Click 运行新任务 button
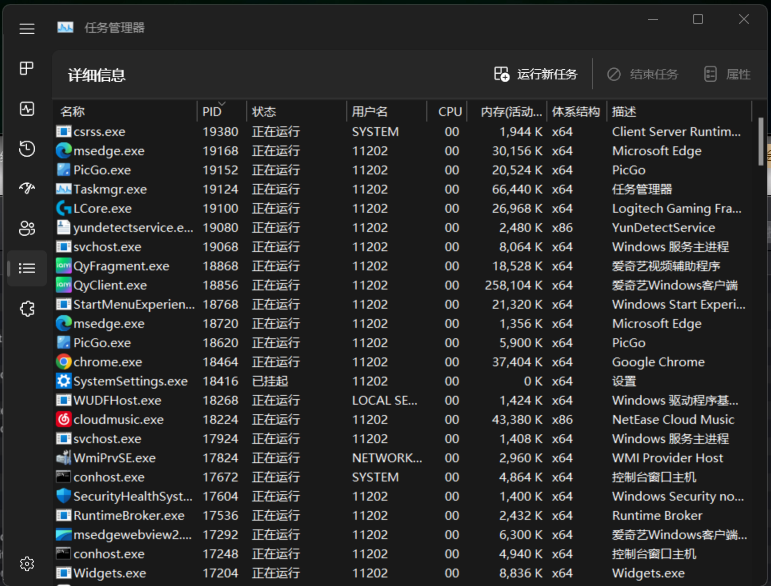The height and width of the screenshot is (586, 771). (x=535, y=74)
